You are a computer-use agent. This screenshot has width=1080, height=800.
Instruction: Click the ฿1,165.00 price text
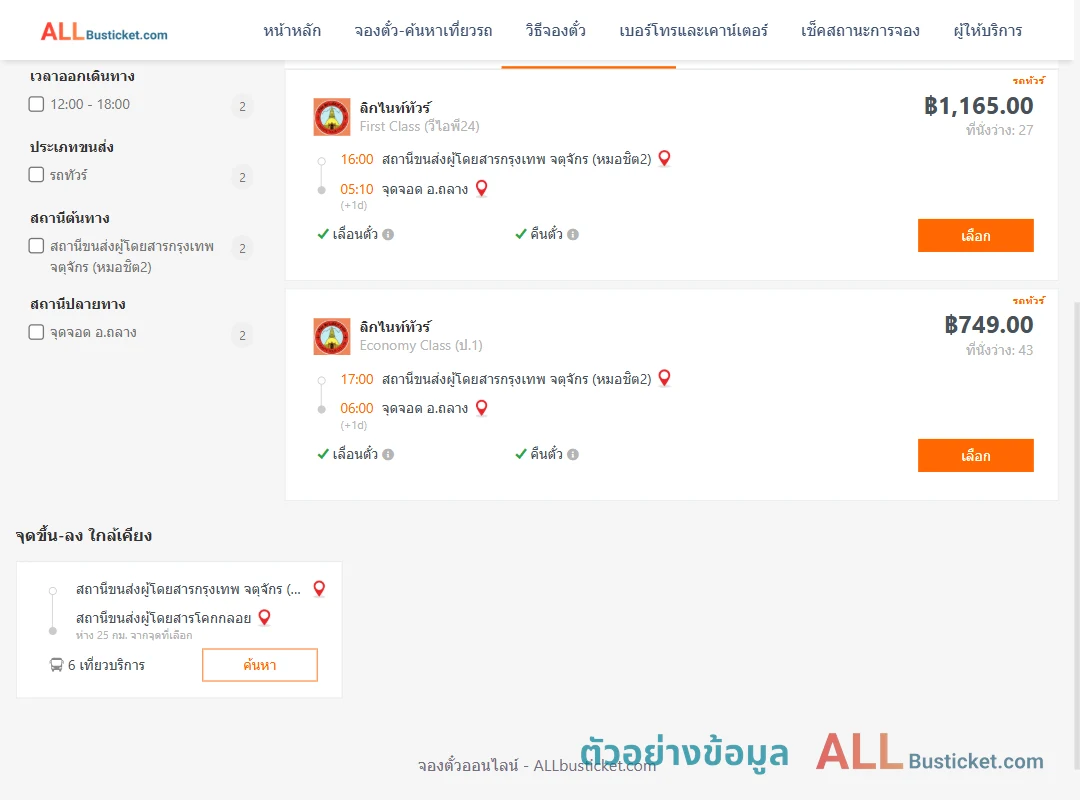978,105
